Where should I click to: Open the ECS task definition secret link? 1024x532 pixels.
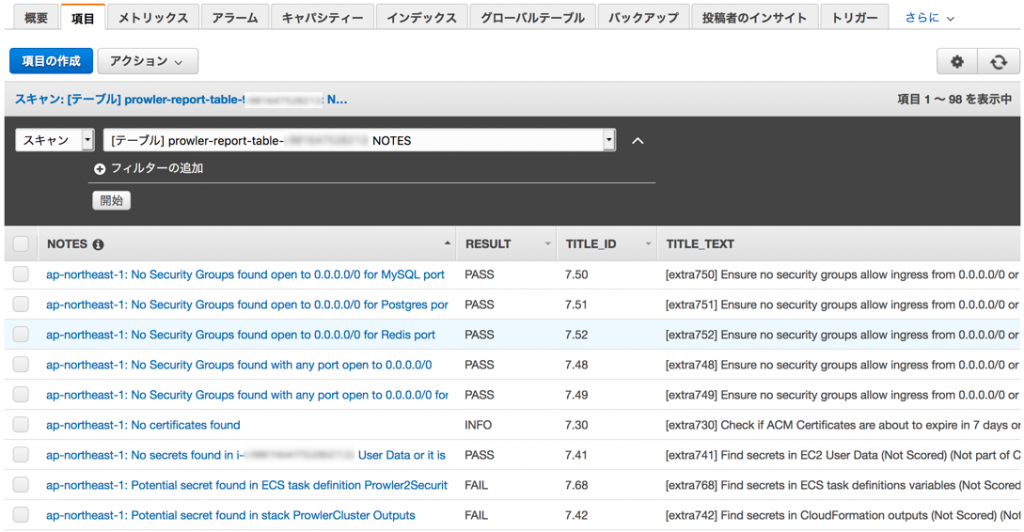(x=247, y=485)
